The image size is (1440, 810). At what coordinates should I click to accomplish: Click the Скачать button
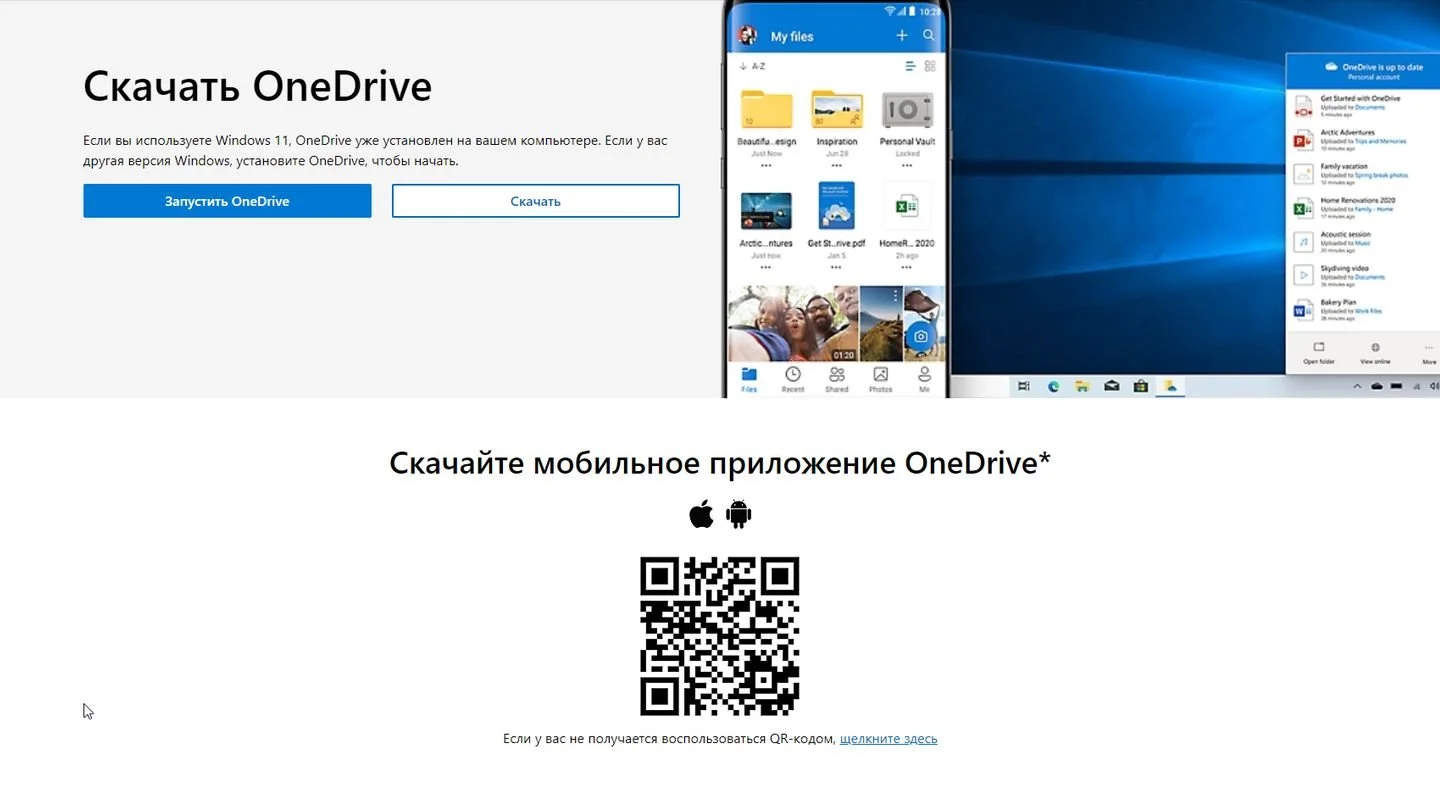(535, 201)
